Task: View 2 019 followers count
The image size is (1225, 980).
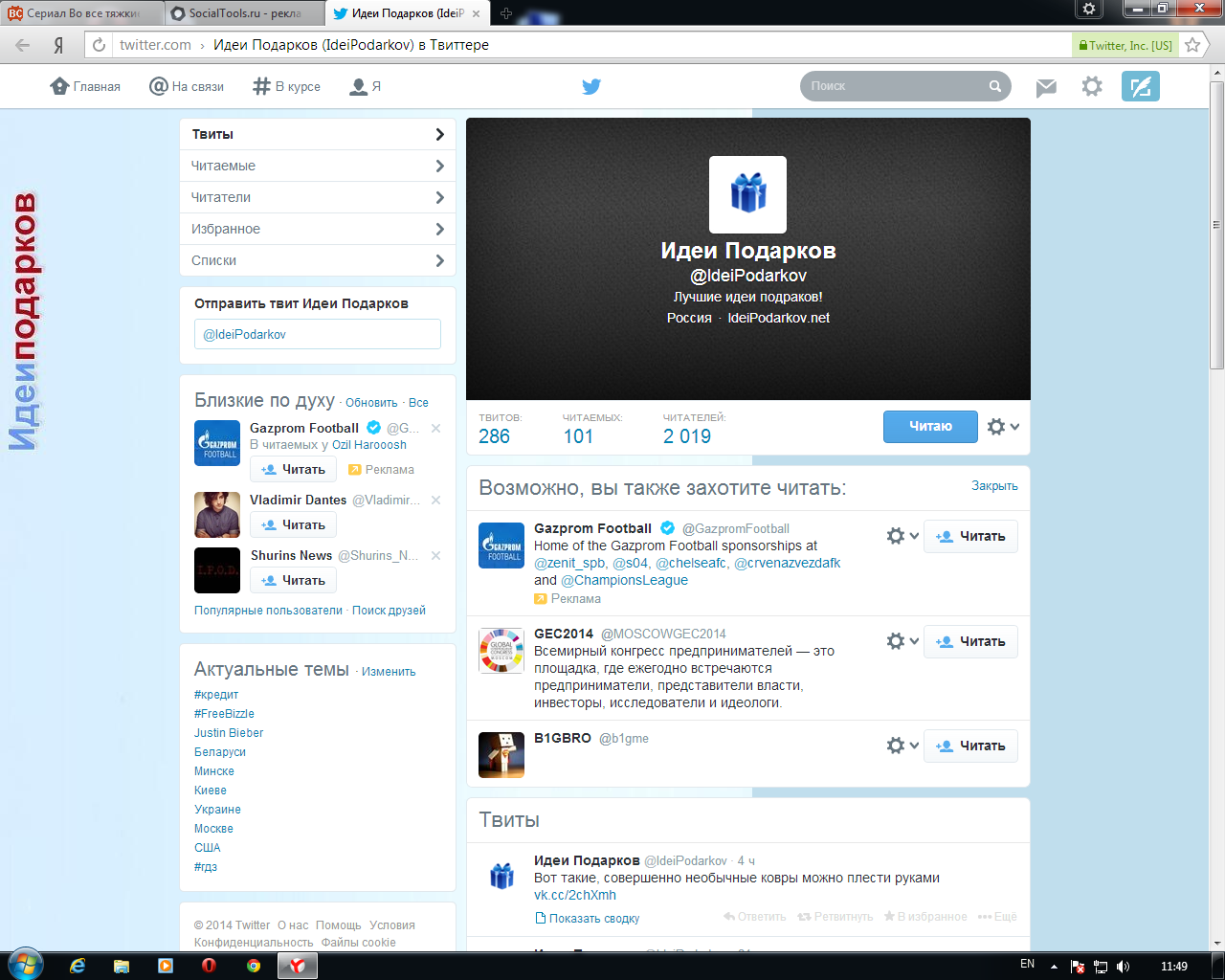Action: 687,436
